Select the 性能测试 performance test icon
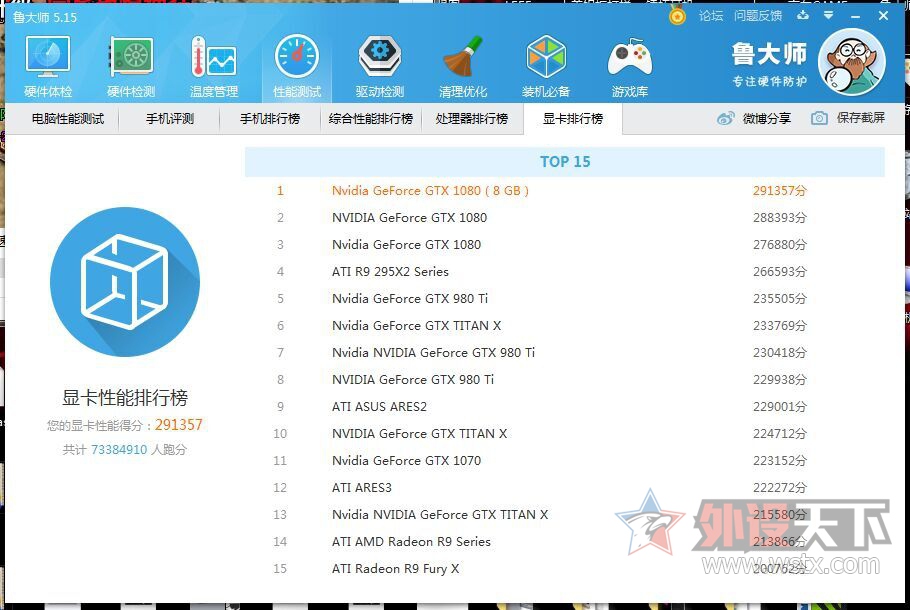The image size is (910, 610). coord(297,66)
